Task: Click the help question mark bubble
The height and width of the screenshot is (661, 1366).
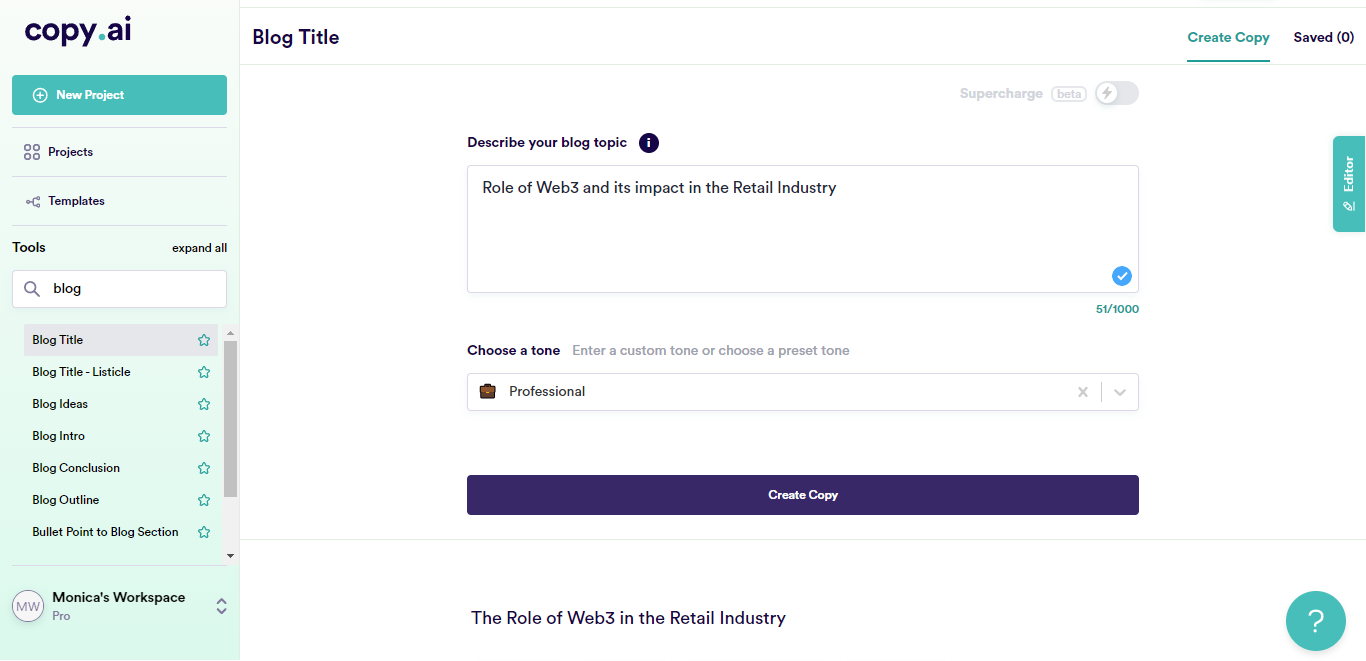Action: [x=1315, y=621]
